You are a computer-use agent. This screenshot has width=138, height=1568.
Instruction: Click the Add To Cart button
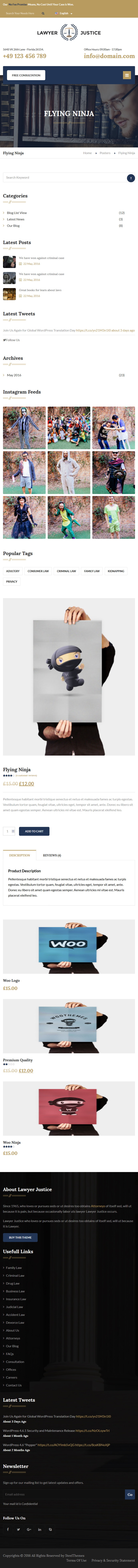tap(34, 831)
